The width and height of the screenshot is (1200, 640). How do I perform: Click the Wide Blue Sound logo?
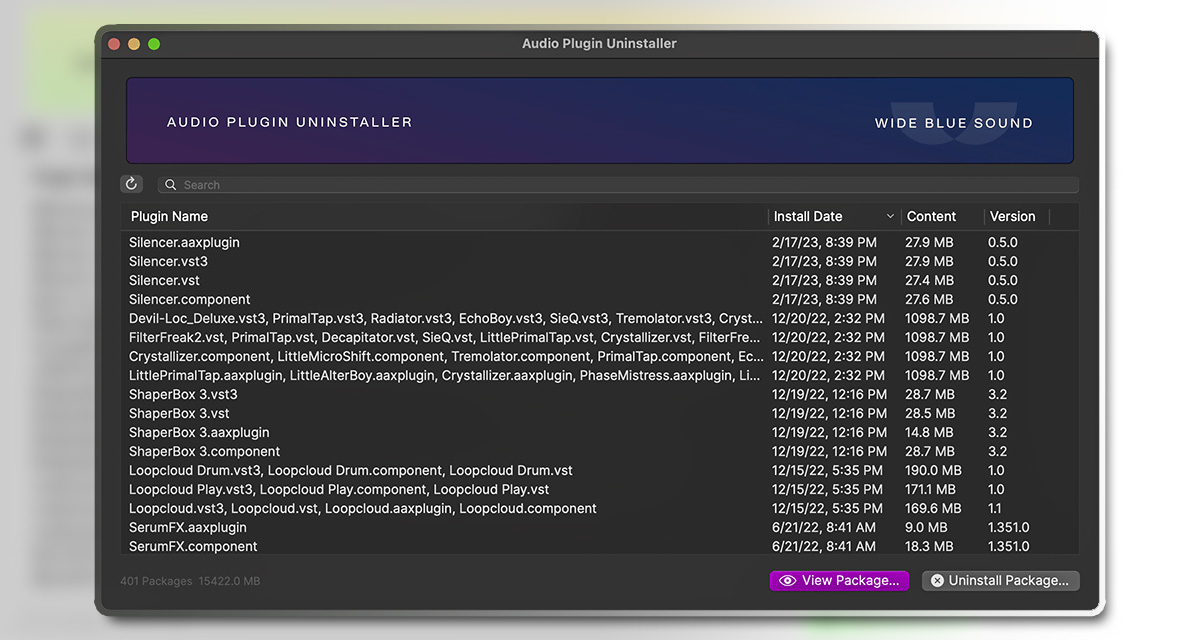click(x=953, y=123)
